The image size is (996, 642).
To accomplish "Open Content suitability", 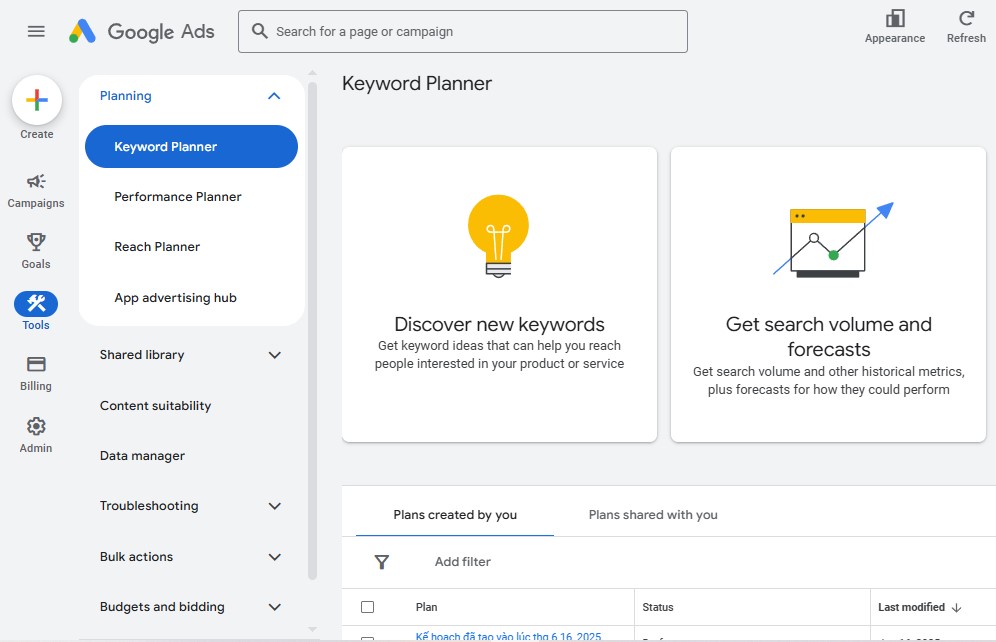I will click(156, 406).
